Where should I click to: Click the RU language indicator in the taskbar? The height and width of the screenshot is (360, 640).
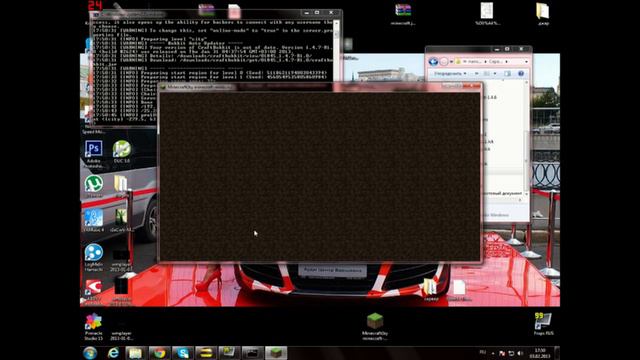(483, 352)
